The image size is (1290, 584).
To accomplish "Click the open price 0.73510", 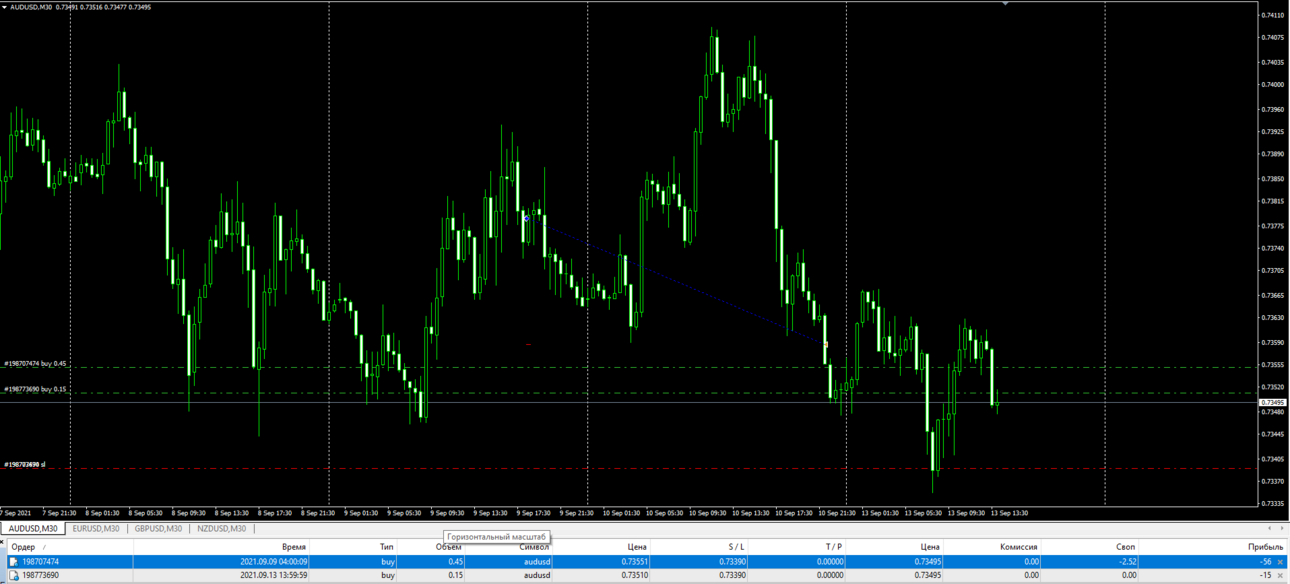I will (x=635, y=575).
